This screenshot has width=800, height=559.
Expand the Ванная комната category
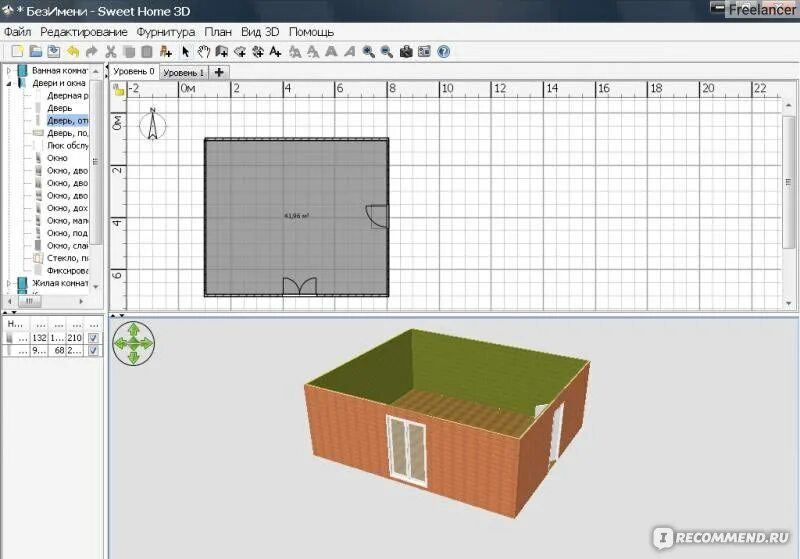[9, 70]
